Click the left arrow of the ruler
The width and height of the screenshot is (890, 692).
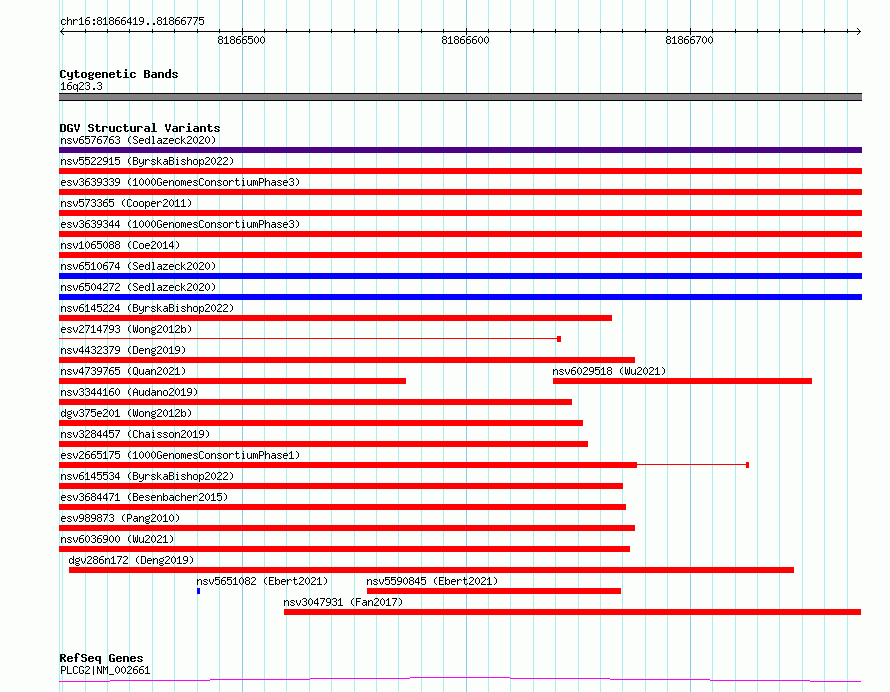62,31
